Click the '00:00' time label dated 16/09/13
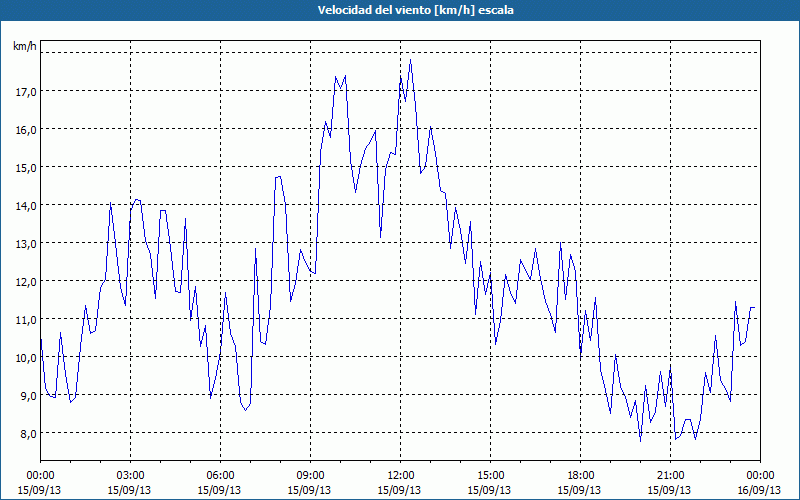Screen dimensions: 800x500 click(760, 476)
